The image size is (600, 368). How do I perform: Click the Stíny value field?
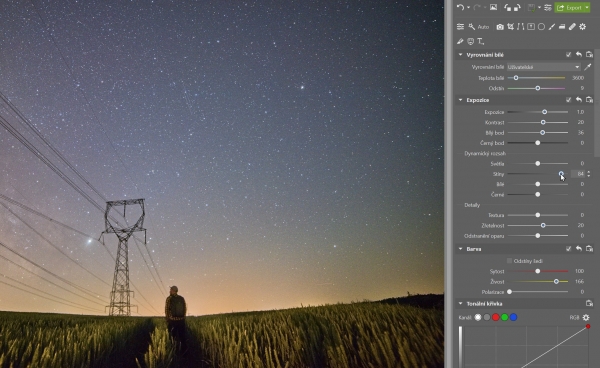coord(578,174)
